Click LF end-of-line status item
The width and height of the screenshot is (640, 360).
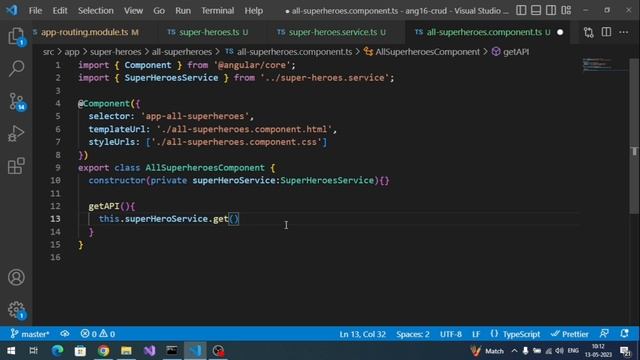[x=476, y=334]
